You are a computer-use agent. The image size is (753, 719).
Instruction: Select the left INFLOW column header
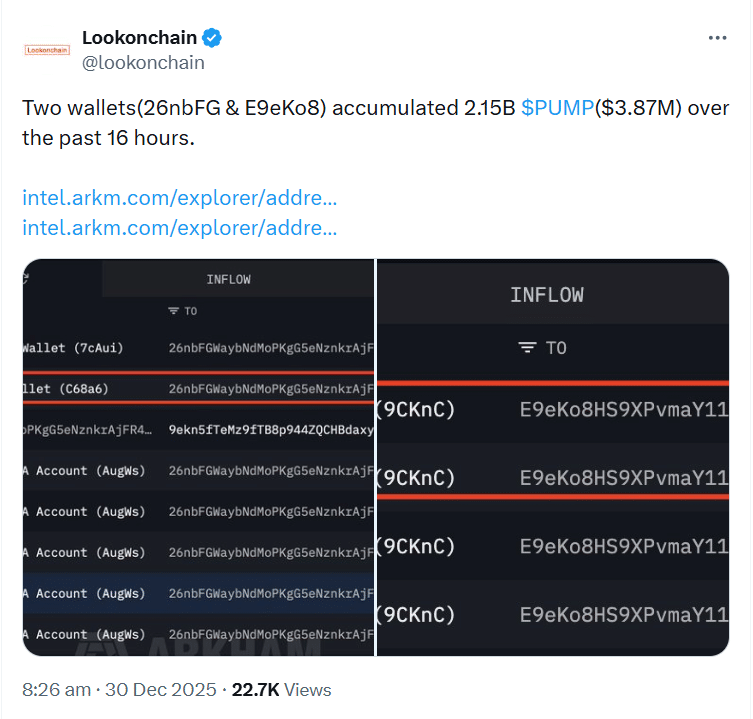pyautogui.click(x=228, y=279)
